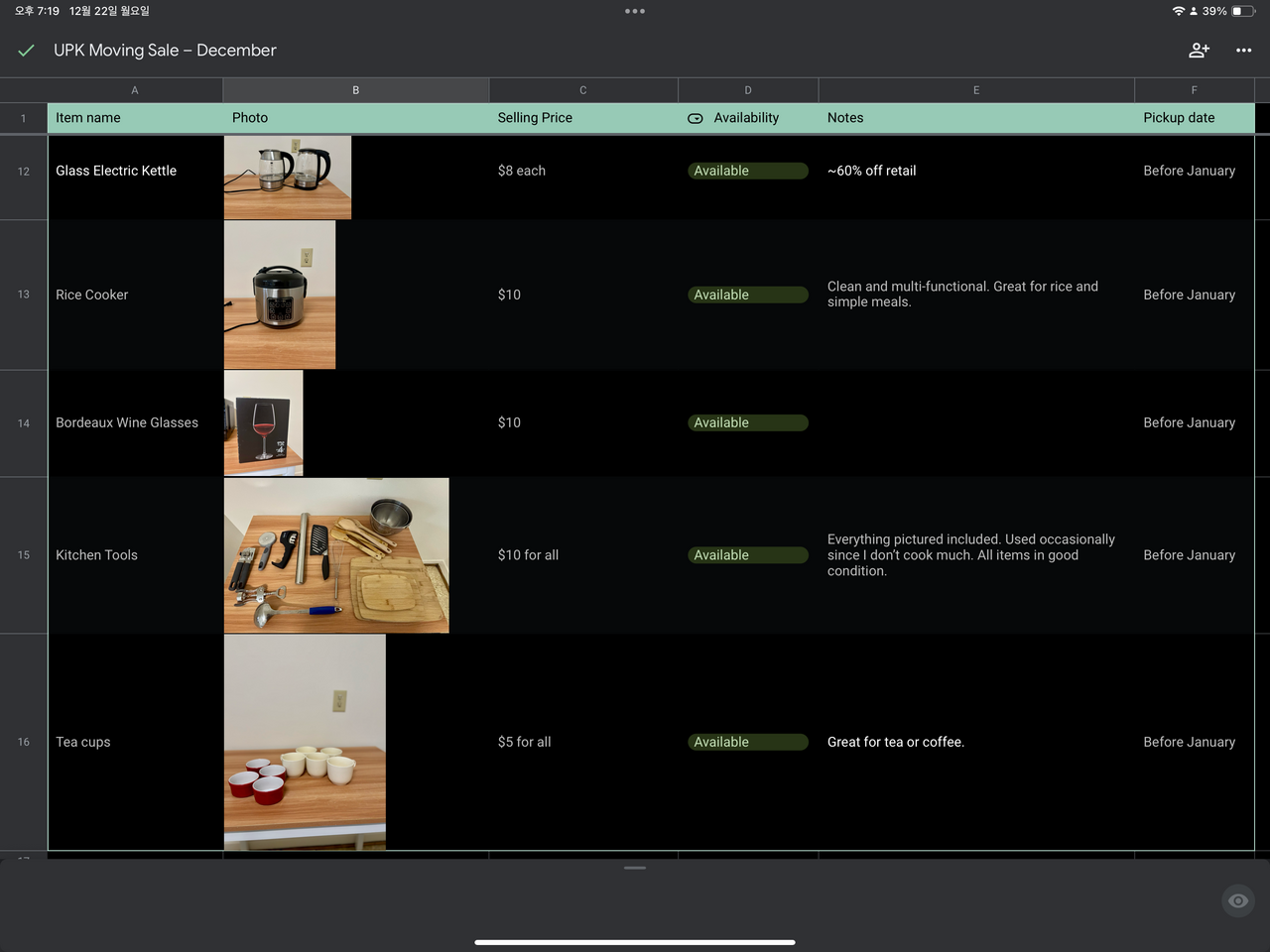Open Availability dropdown for Rice Cooker

tap(747, 296)
